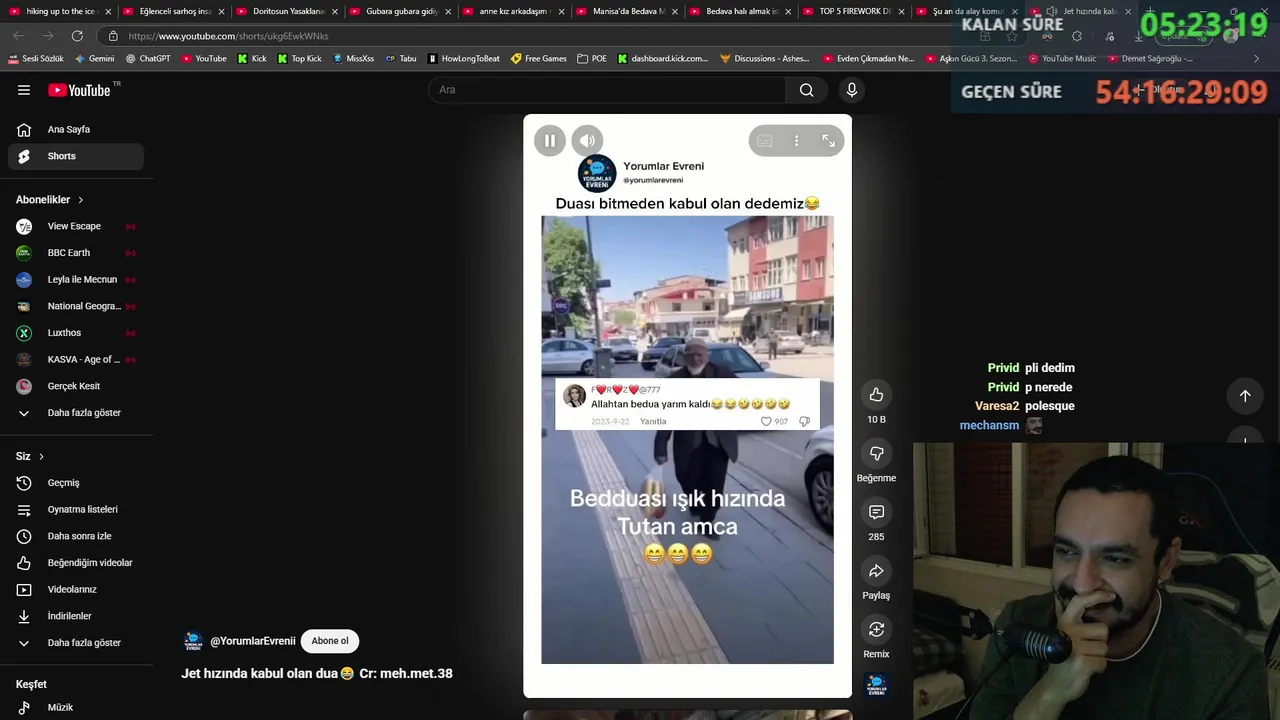This screenshot has height=720, width=1280.
Task: Dislike the Short using Beğenme button
Action: pyautogui.click(x=876, y=454)
